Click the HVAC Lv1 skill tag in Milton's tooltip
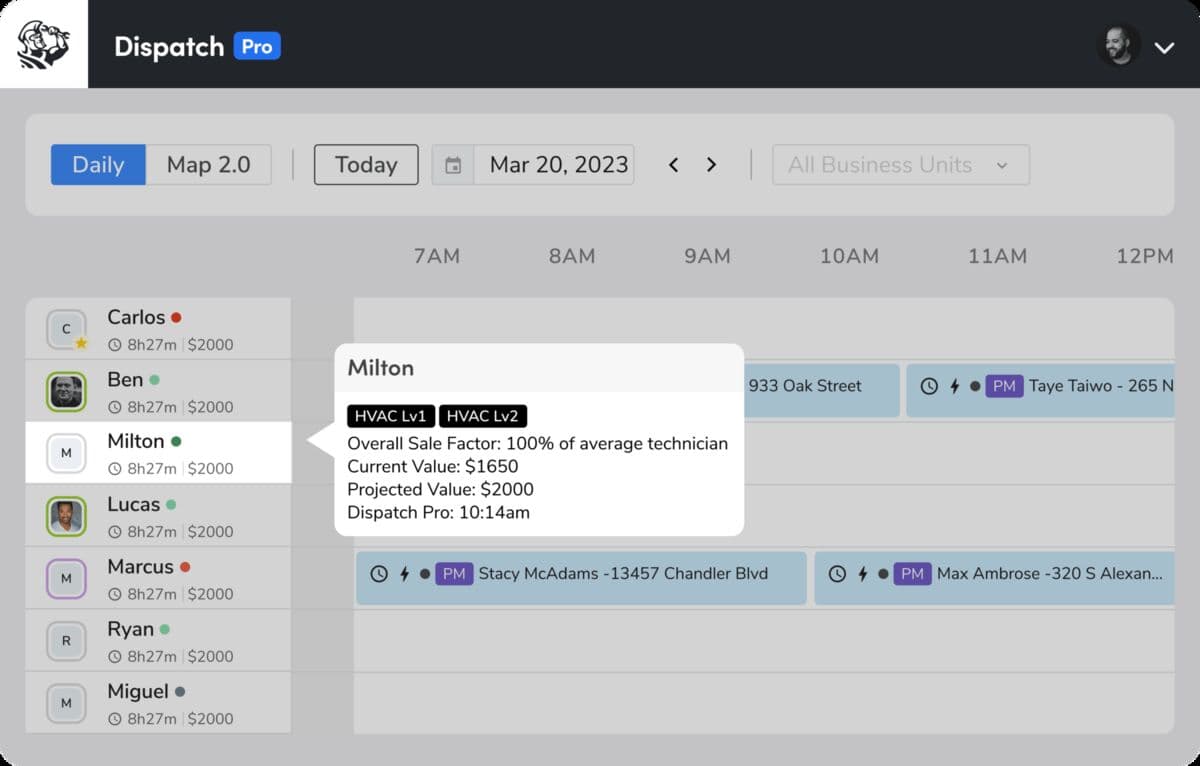This screenshot has width=1200, height=766. click(x=390, y=416)
